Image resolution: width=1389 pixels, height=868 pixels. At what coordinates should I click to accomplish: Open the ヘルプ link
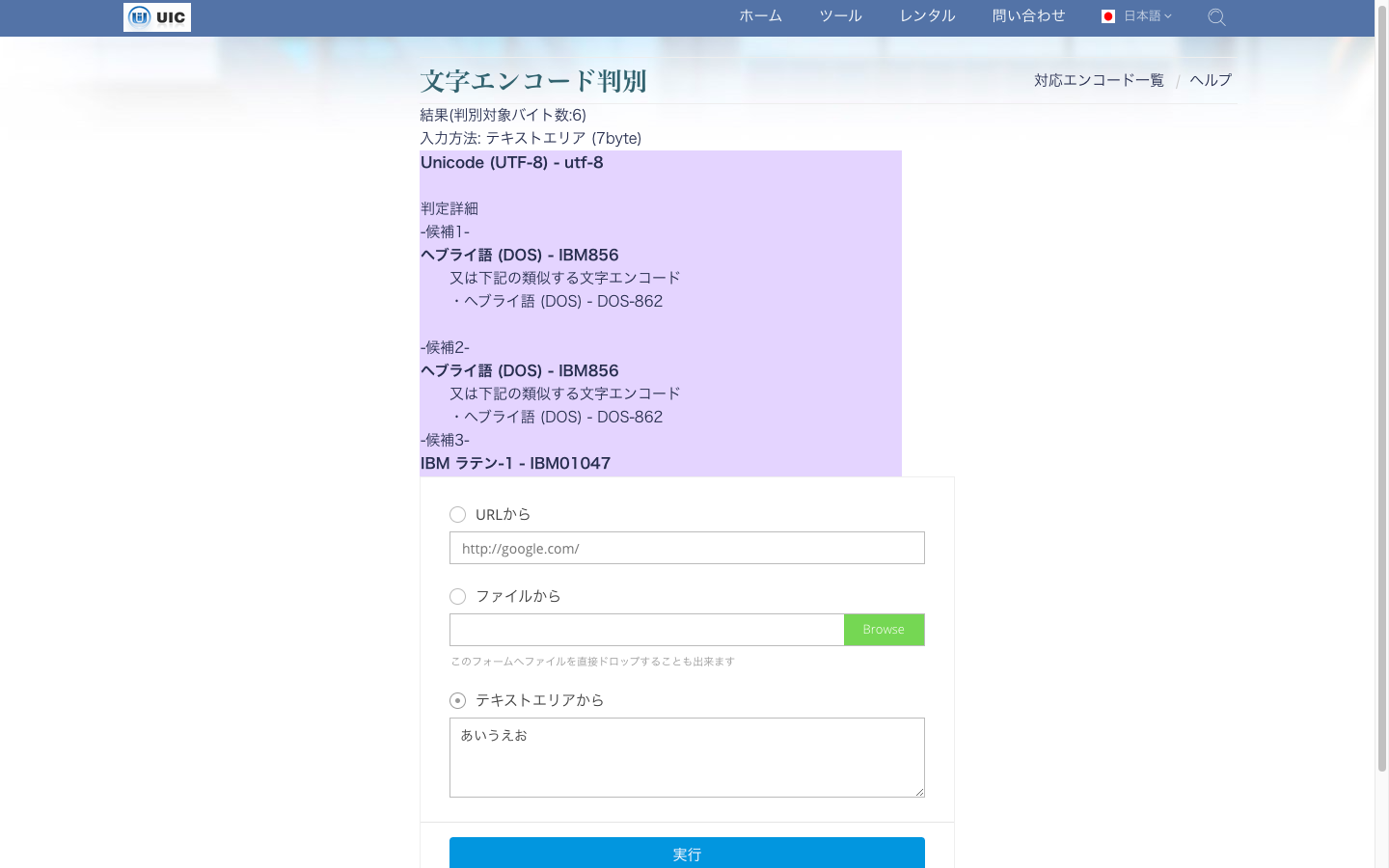[1211, 80]
